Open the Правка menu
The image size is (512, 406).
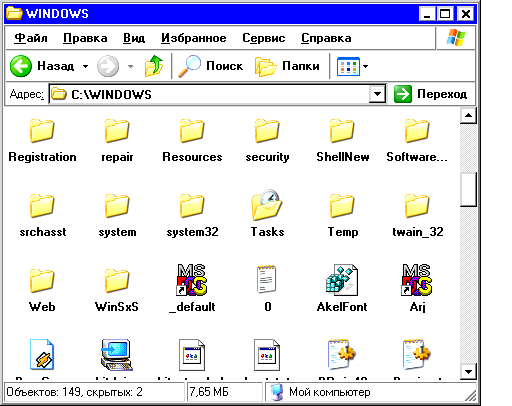point(85,38)
